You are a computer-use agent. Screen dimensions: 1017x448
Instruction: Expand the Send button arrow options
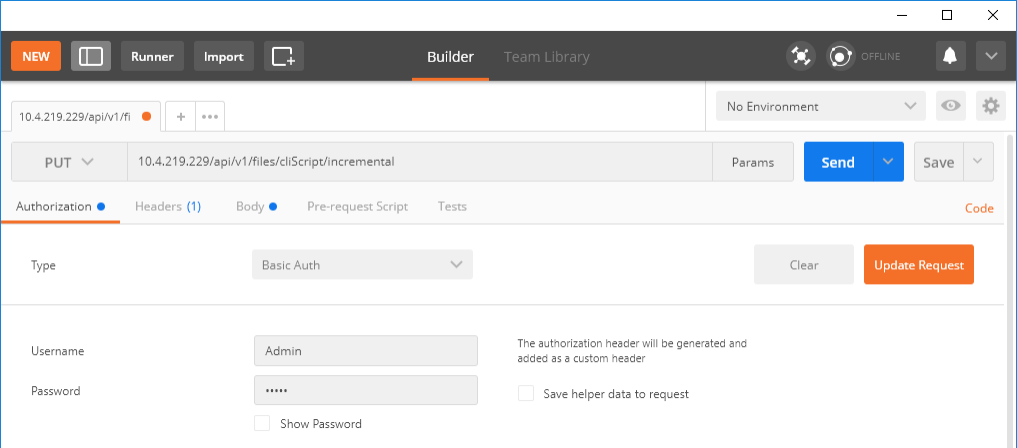[x=887, y=162]
